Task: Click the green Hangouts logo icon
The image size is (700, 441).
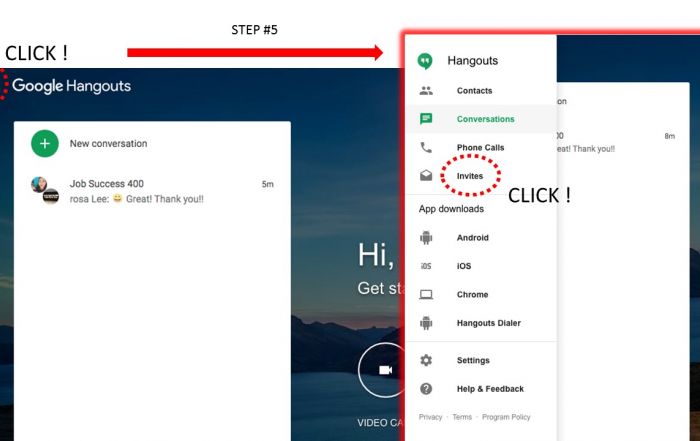Action: click(x=425, y=61)
